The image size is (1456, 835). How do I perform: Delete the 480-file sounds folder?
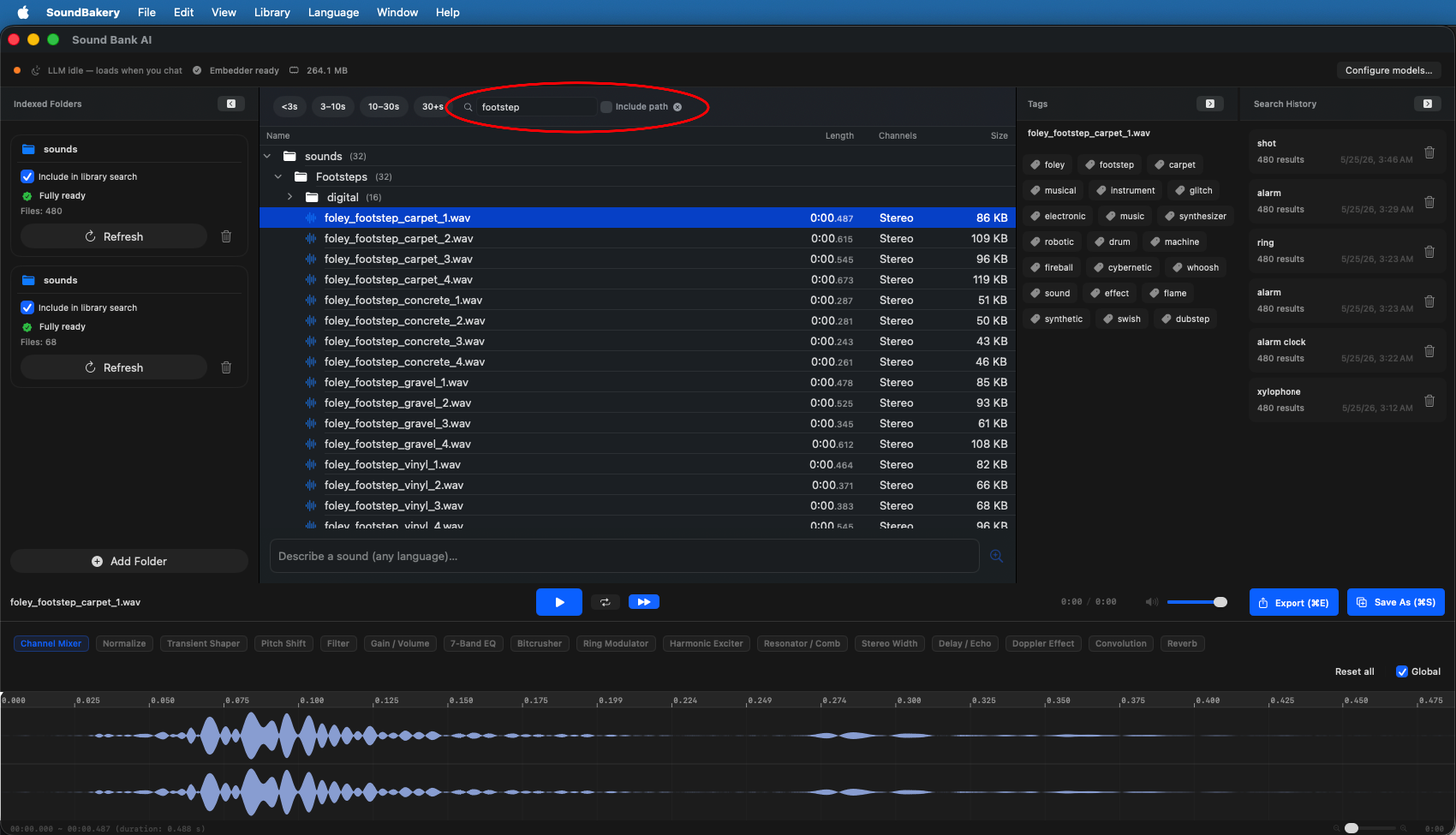tap(226, 236)
